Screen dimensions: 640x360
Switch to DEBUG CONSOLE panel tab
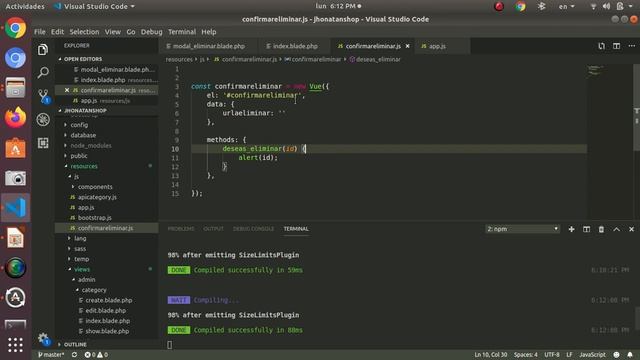pyautogui.click(x=253, y=229)
